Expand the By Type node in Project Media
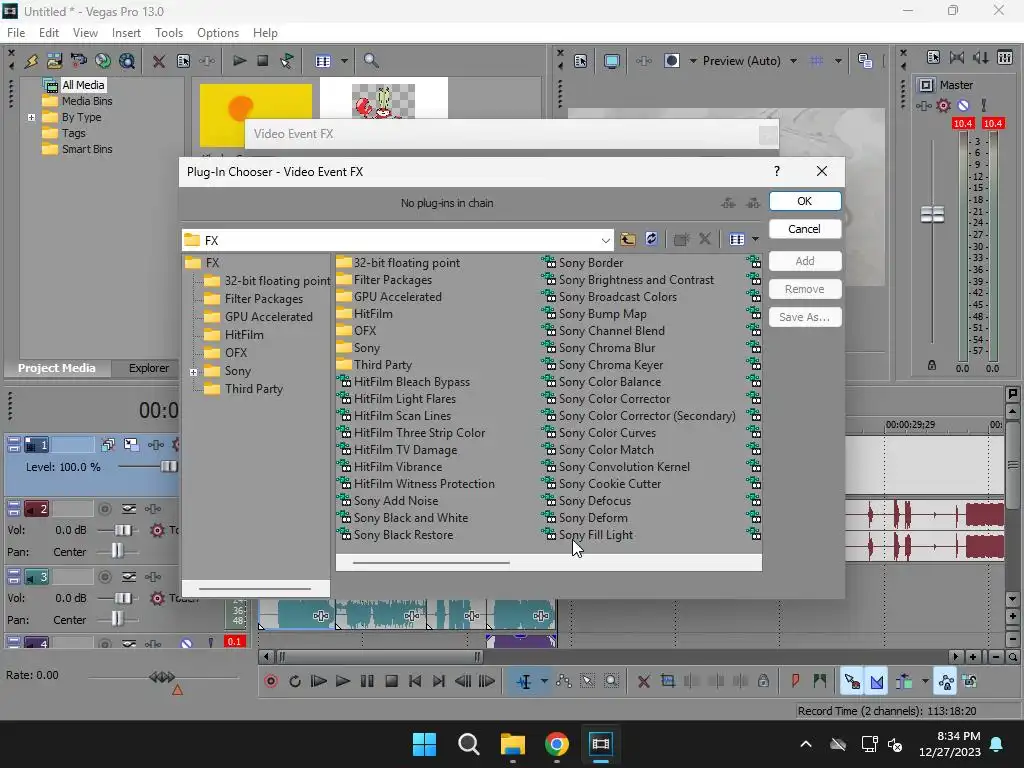Image resolution: width=1024 pixels, height=768 pixels. tap(31, 118)
